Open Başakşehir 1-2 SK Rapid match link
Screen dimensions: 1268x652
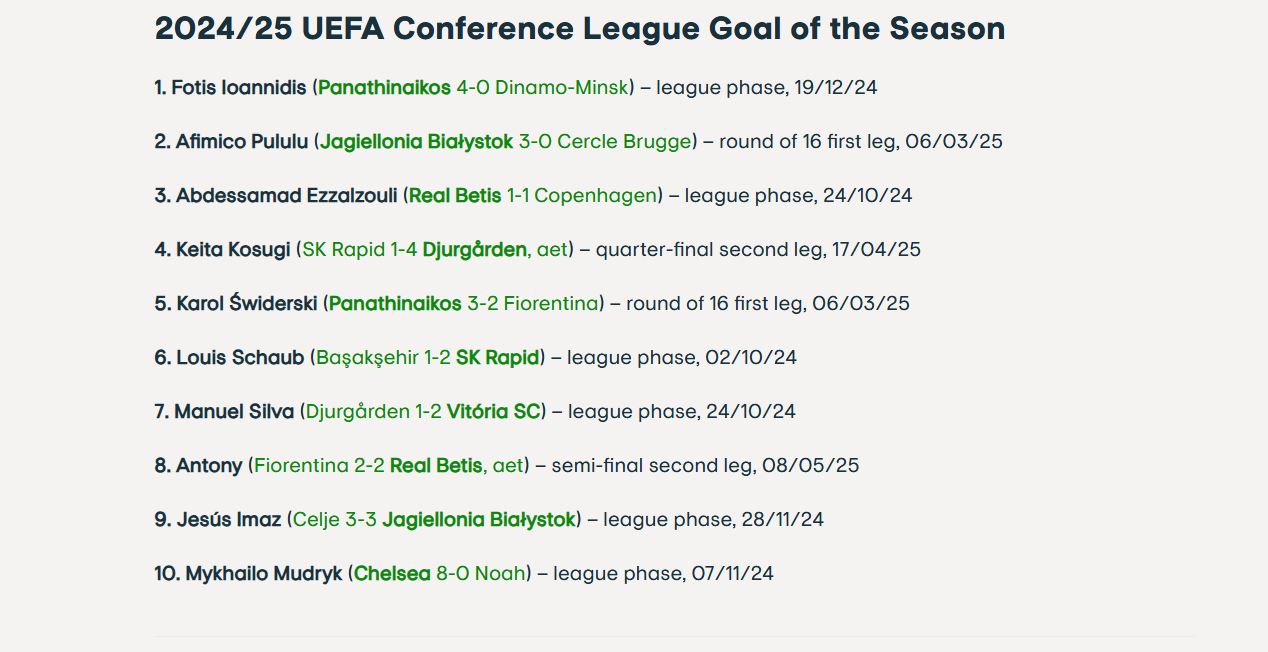428,358
